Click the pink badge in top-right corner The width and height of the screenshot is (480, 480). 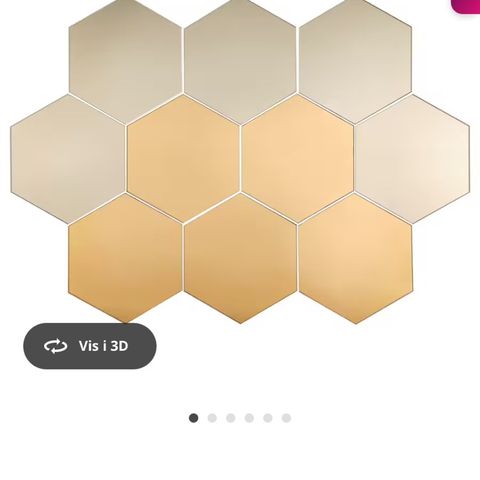tap(466, 6)
